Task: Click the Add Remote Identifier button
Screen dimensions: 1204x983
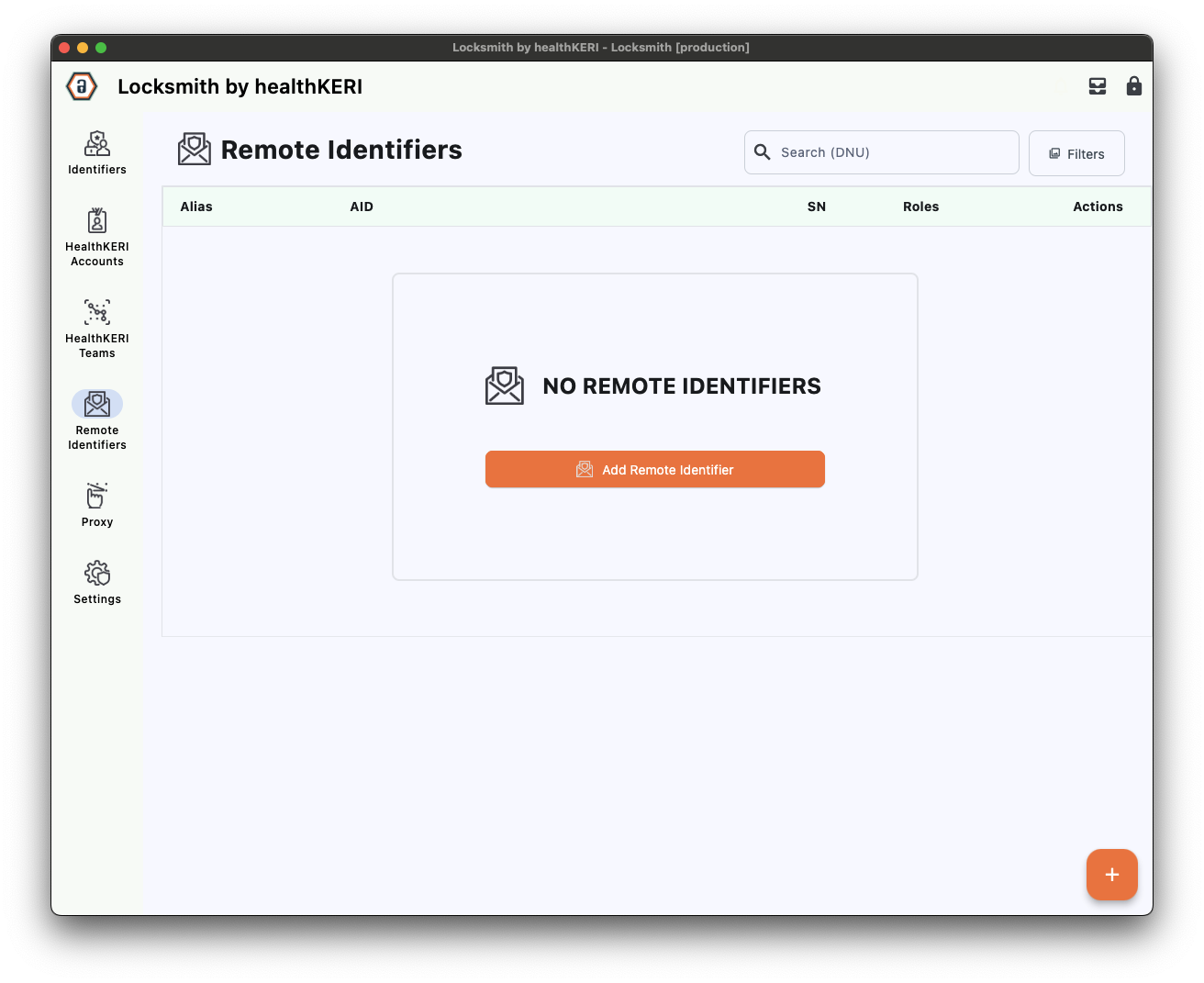Action: pyautogui.click(x=654, y=469)
